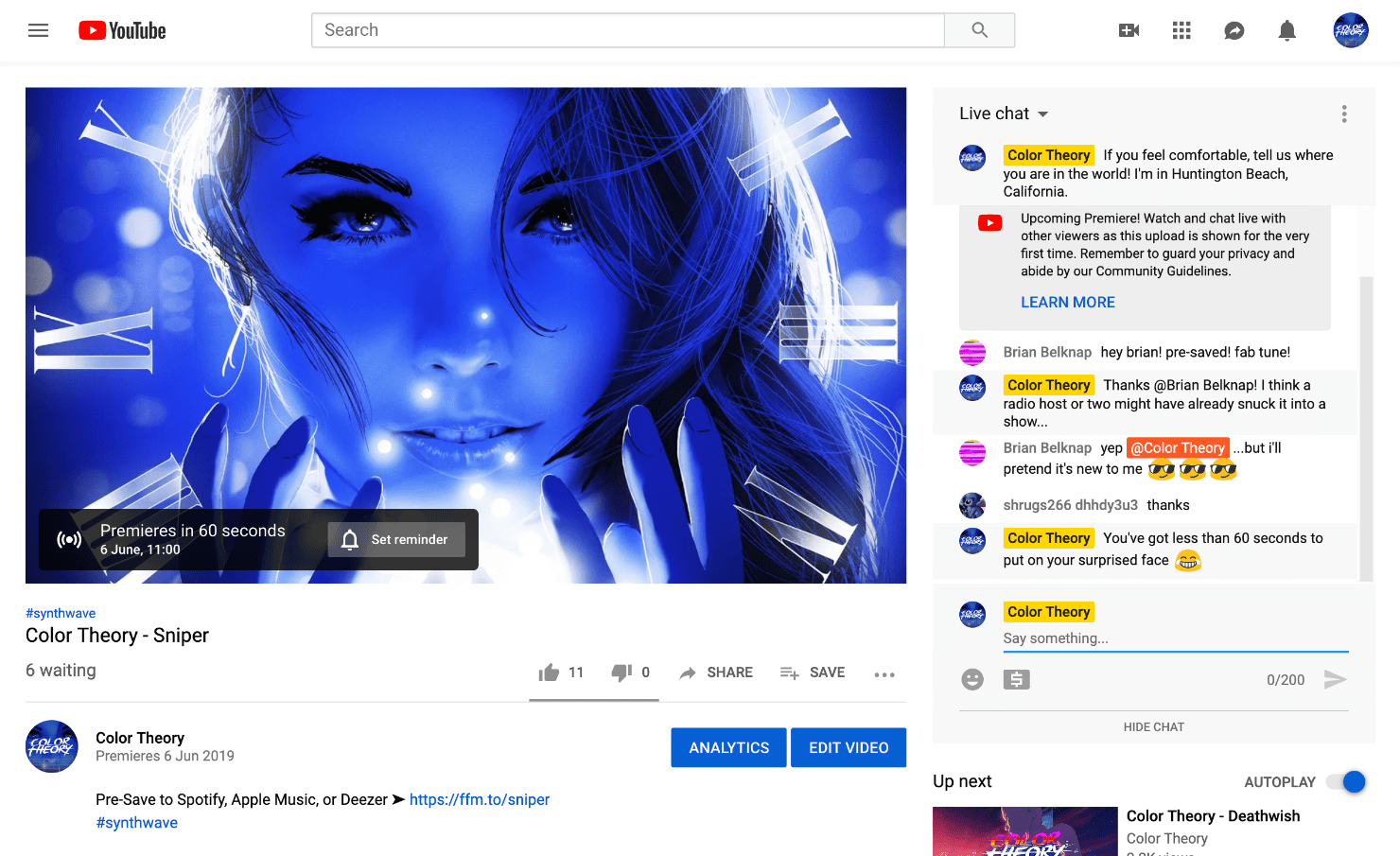The width and height of the screenshot is (1400, 856).
Task: Click the ANALYTICS button
Action: (x=728, y=747)
